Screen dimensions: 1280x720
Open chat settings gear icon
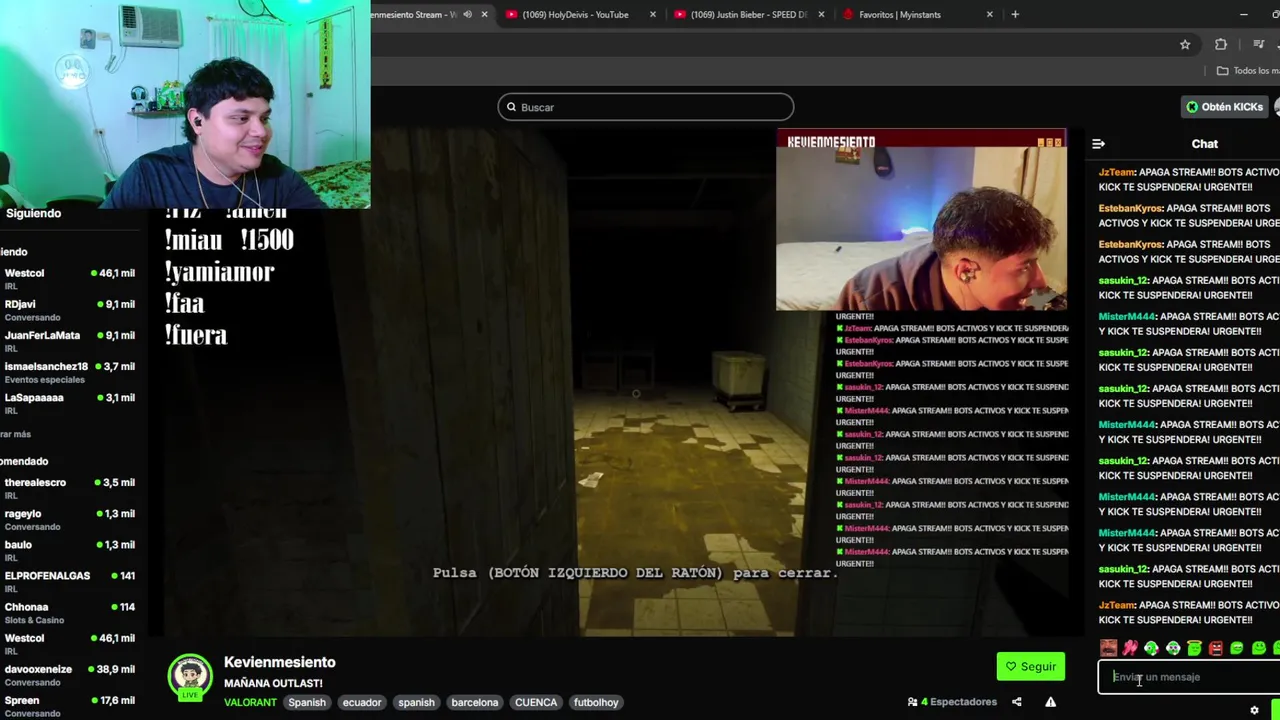pyautogui.click(x=1254, y=710)
